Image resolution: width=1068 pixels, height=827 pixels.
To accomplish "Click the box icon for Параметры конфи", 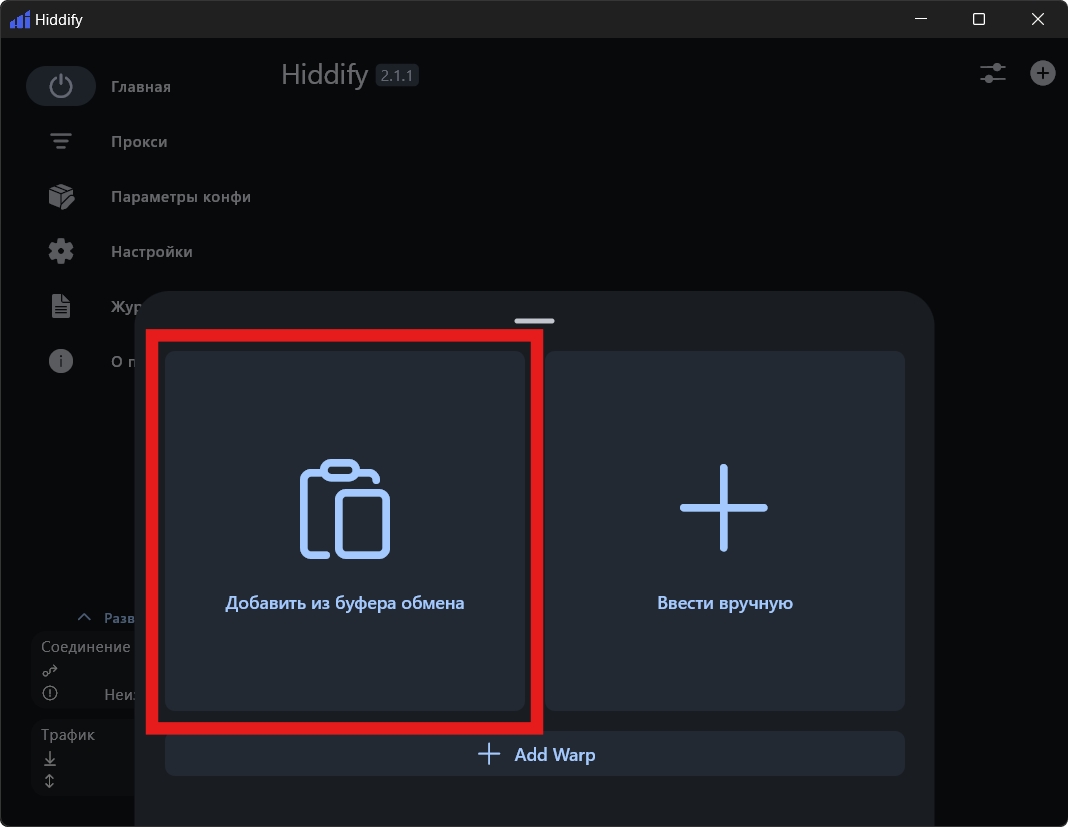I will pos(61,197).
